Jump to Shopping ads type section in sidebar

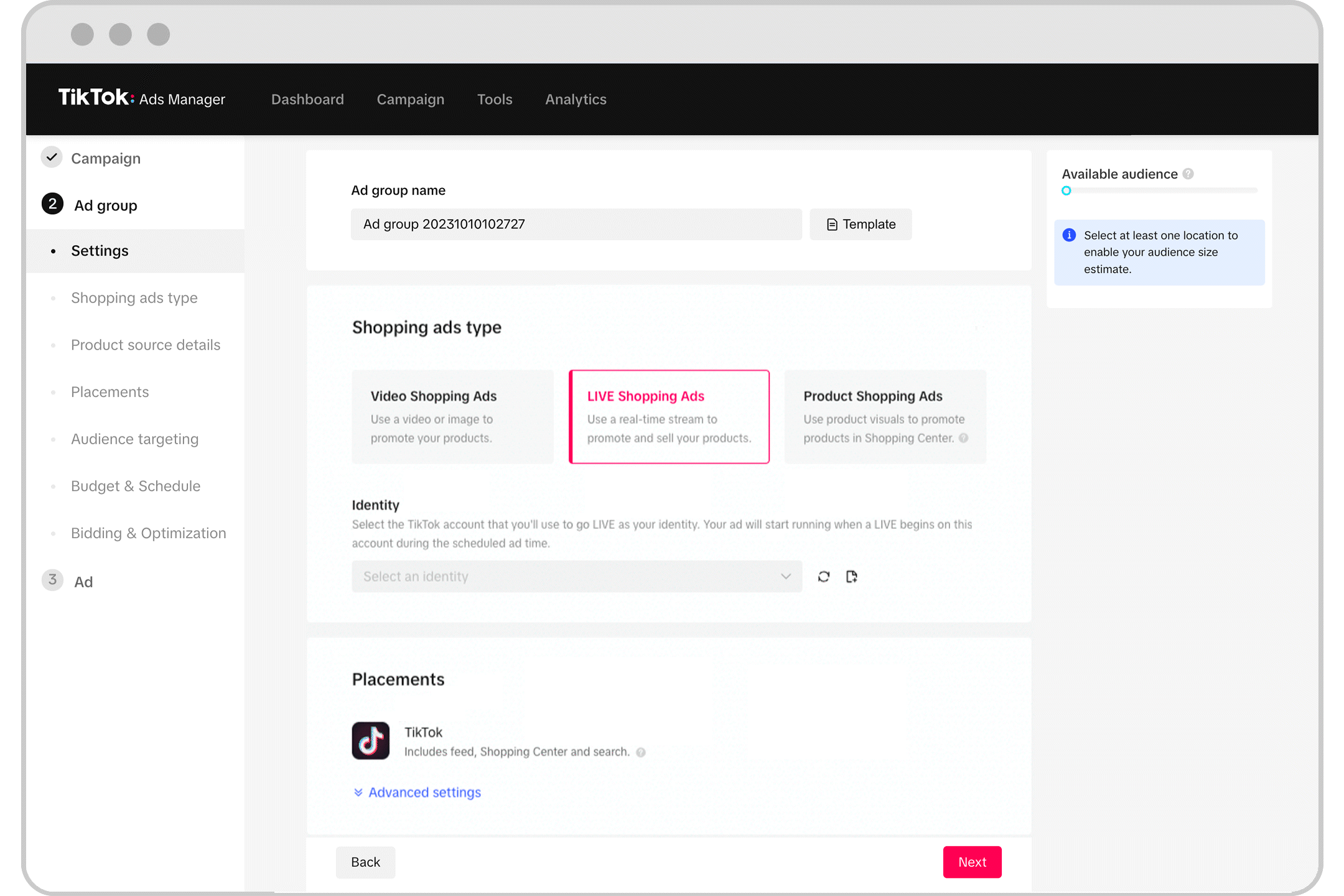click(x=134, y=297)
